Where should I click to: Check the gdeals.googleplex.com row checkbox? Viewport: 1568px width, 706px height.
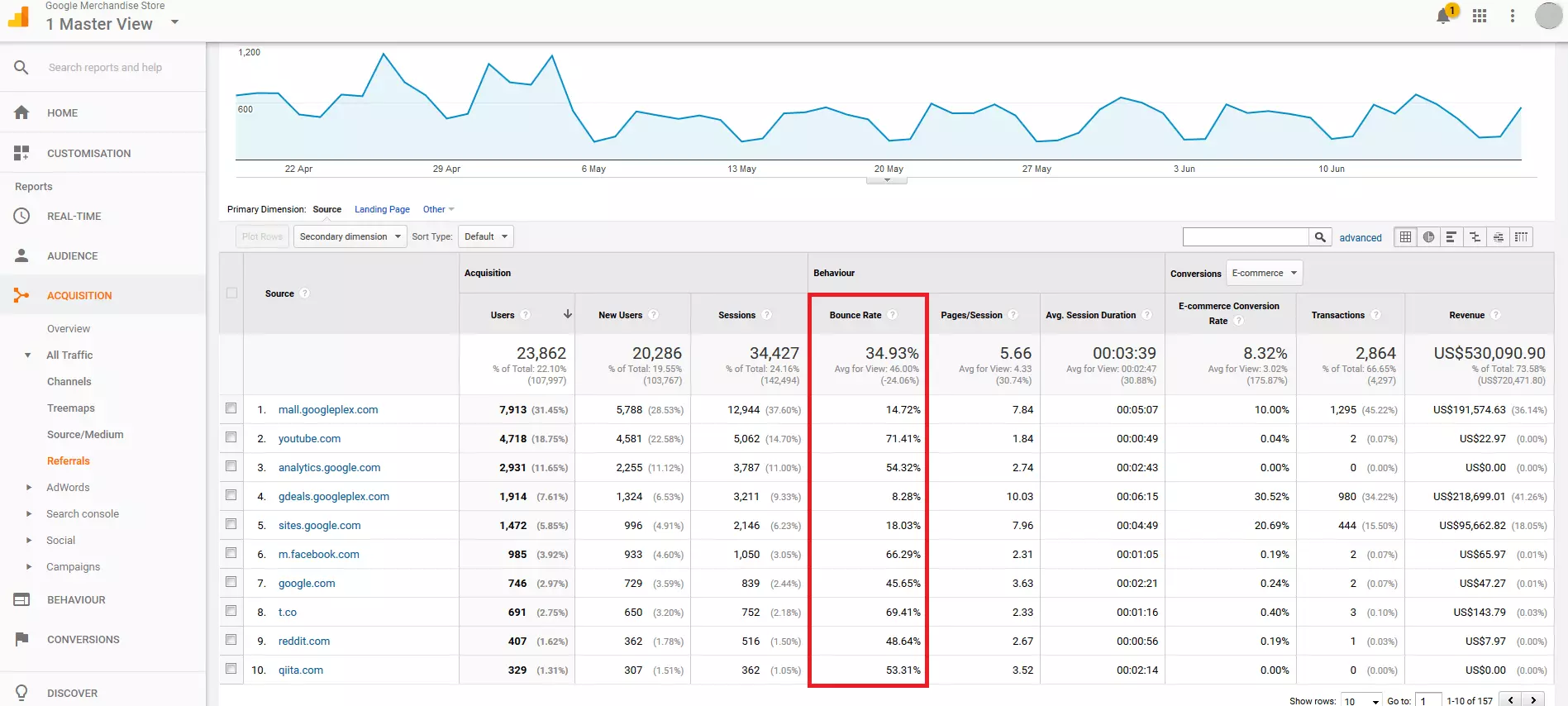point(231,495)
